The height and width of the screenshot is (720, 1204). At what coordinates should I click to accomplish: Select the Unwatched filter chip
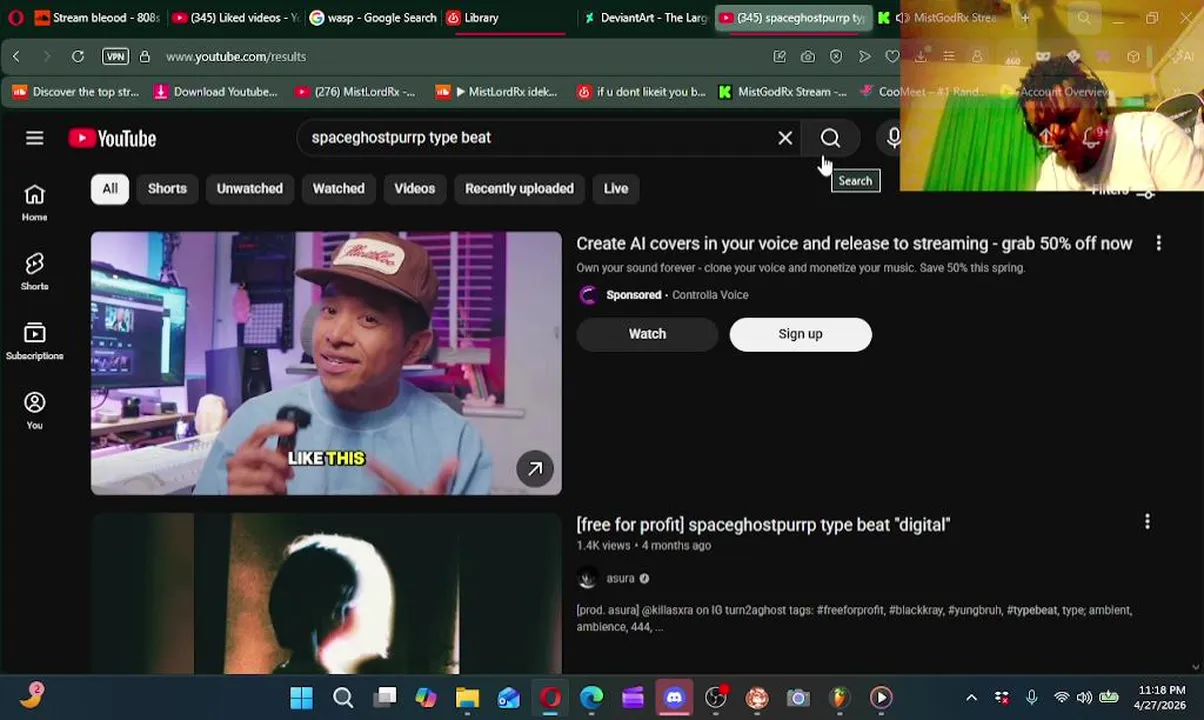point(250,188)
